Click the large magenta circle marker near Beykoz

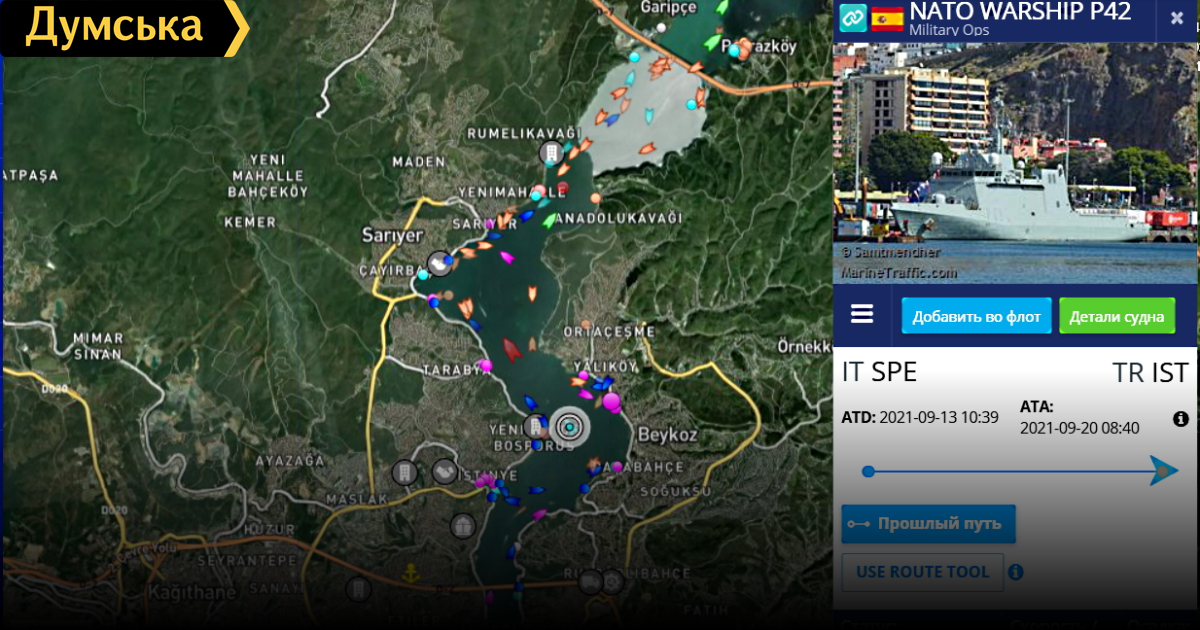610,402
